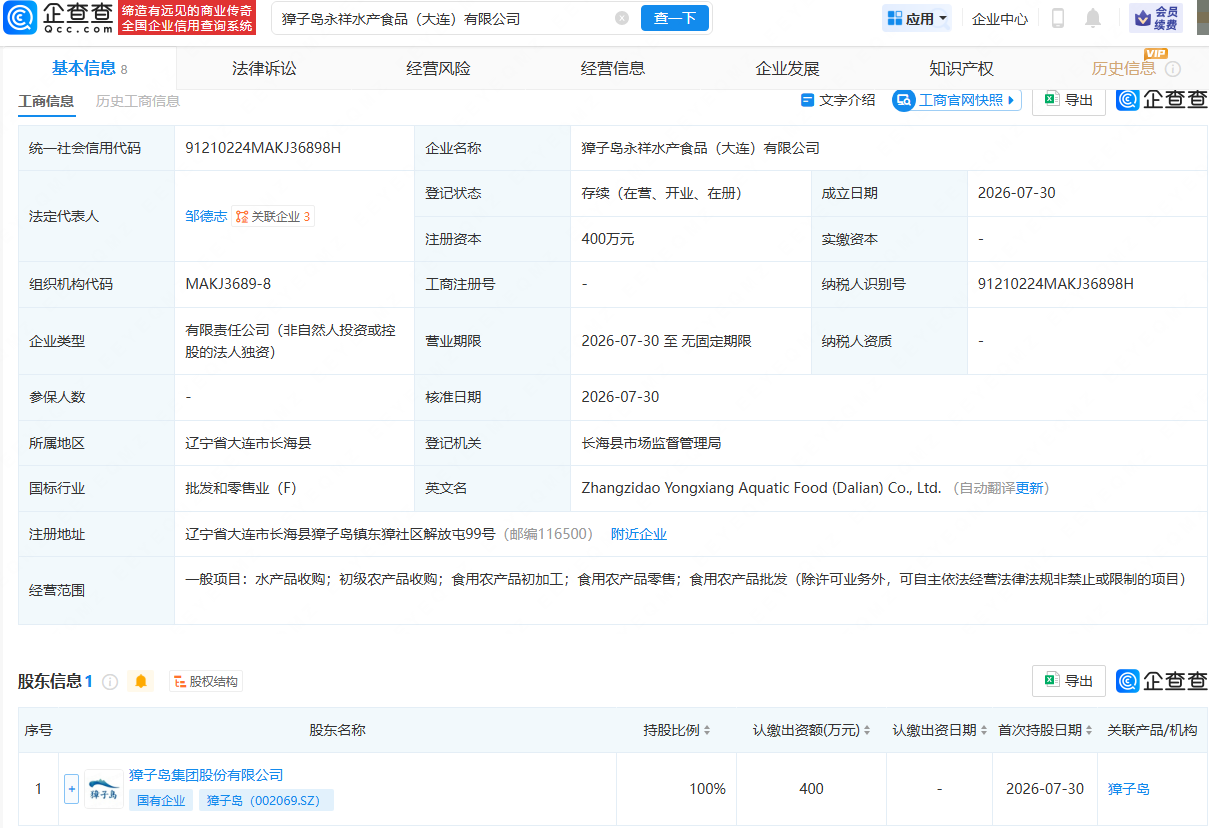Click the 獐子岛 shareholder logo thumbnail
The height and width of the screenshot is (828, 1209).
coord(104,789)
